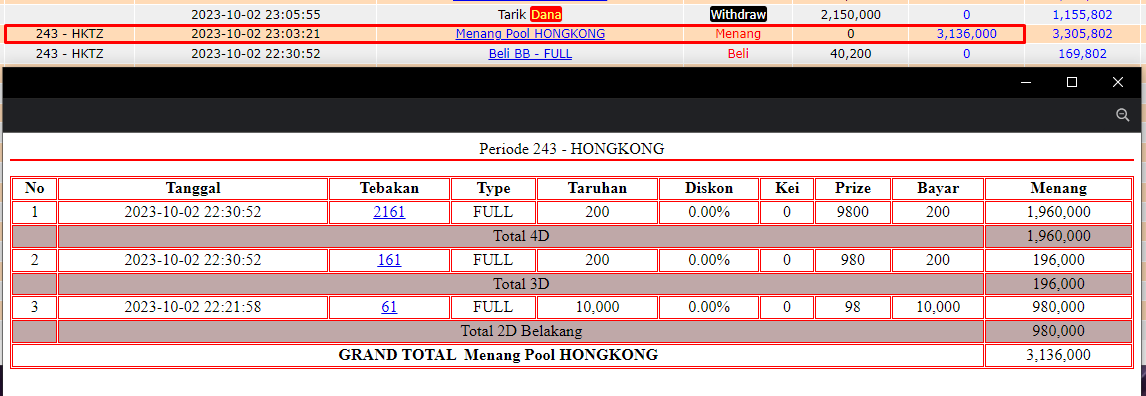Select the 10,000 taruhan cell
Screen dimensions: 1146x396
point(597,307)
